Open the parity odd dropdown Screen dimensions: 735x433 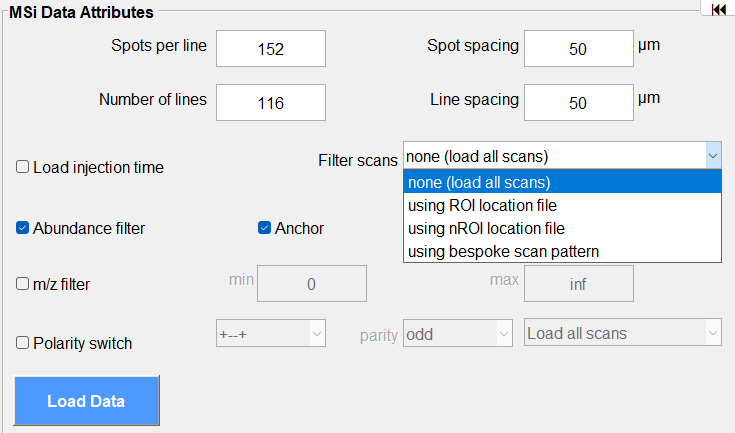[457, 333]
